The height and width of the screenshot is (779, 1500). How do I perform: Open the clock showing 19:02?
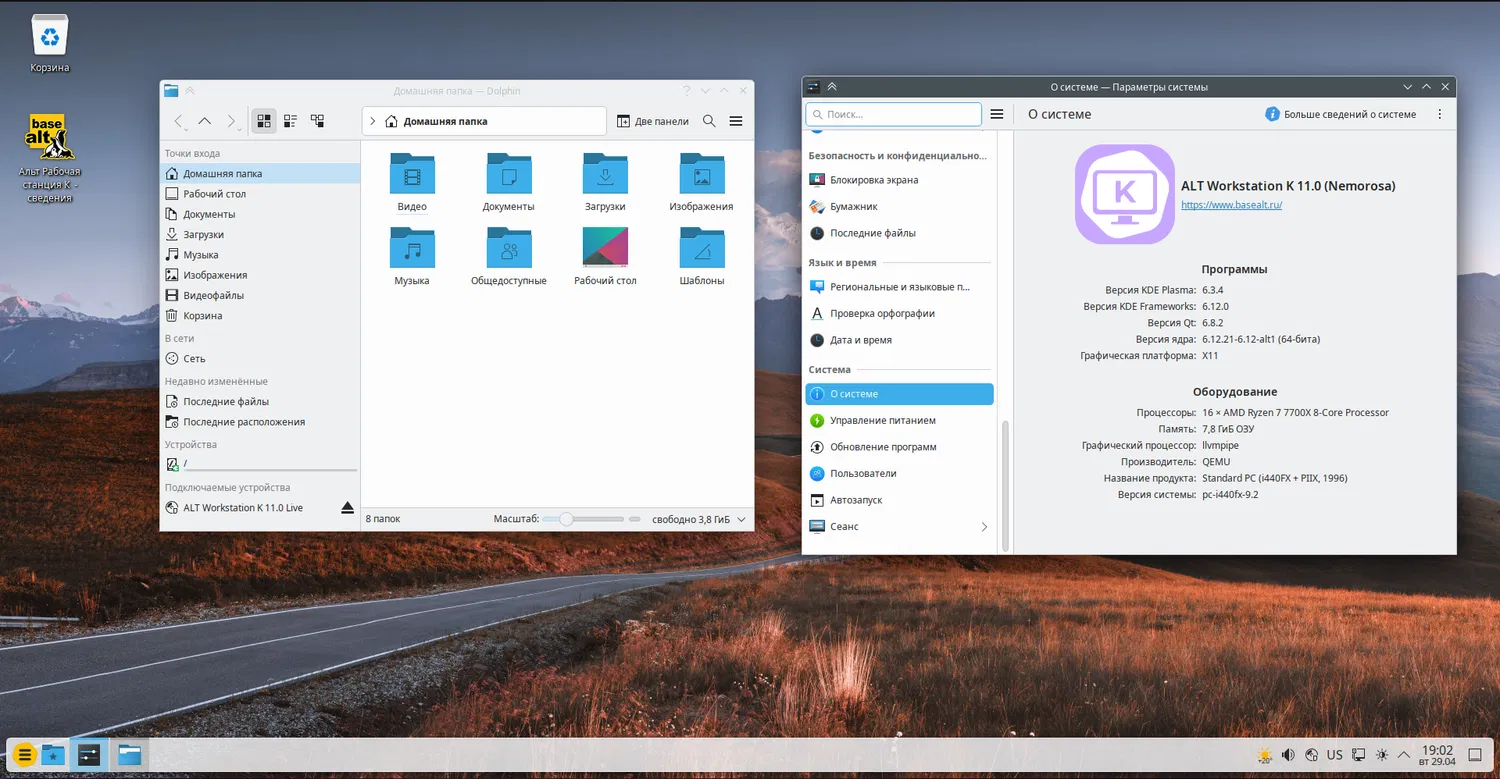pos(1437,755)
